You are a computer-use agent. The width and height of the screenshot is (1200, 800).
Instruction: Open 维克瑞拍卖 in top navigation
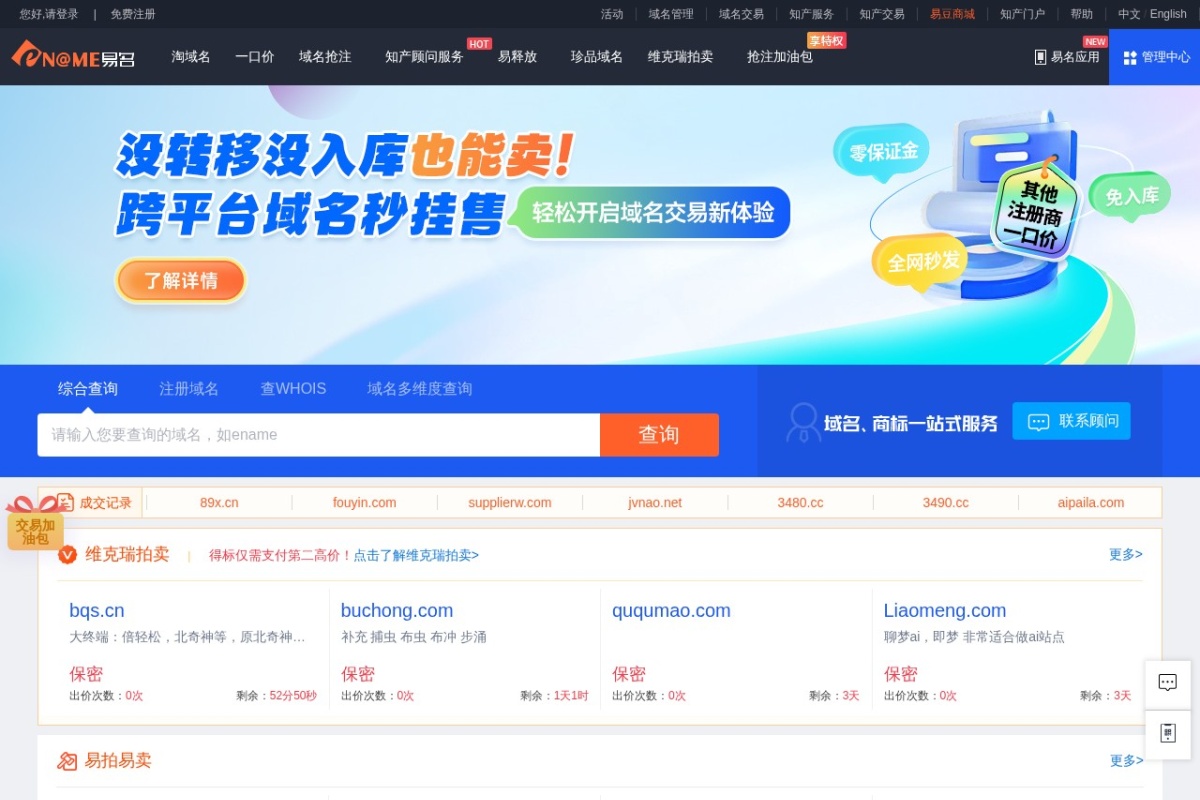pos(680,57)
